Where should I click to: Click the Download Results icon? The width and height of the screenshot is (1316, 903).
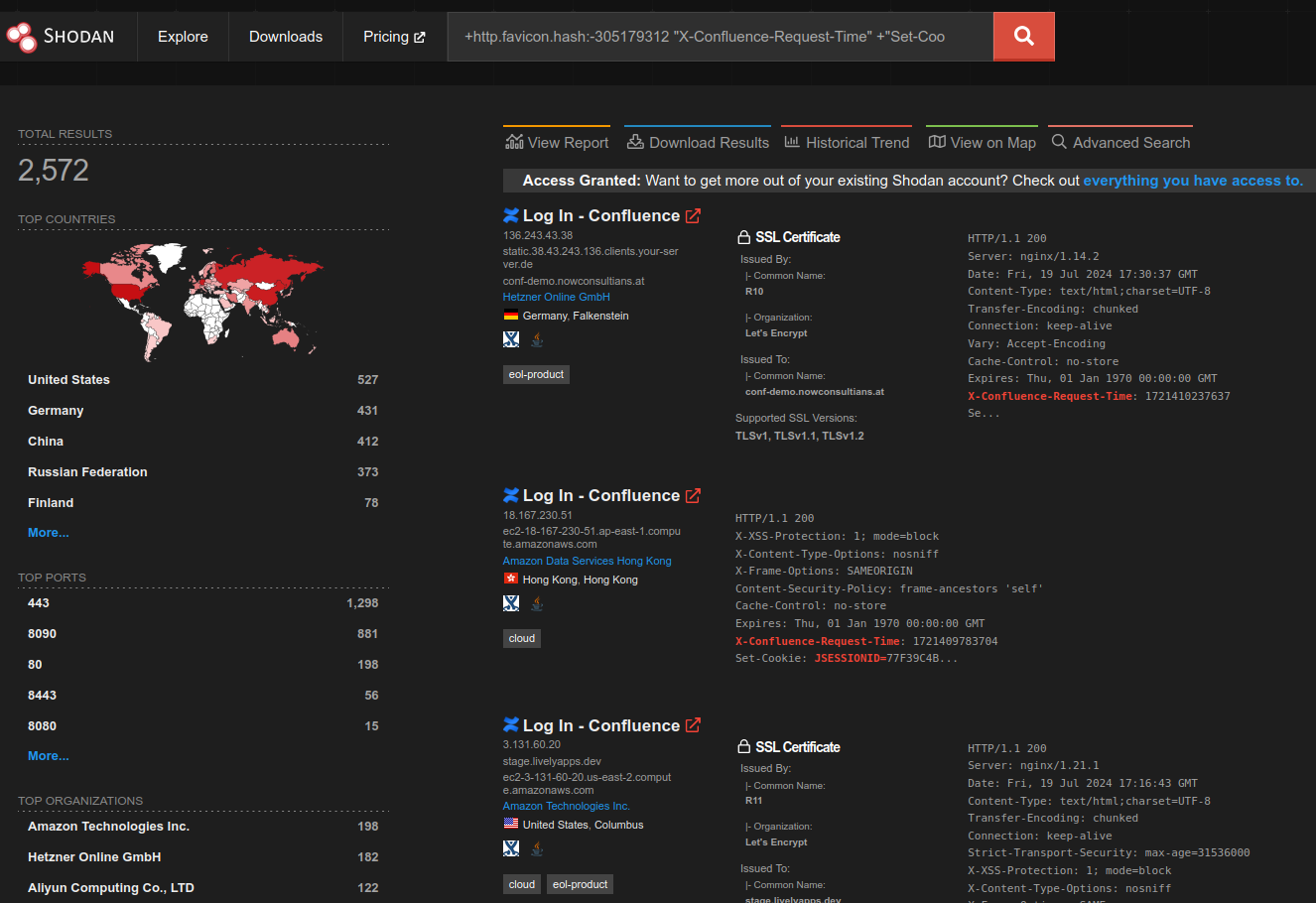click(634, 141)
